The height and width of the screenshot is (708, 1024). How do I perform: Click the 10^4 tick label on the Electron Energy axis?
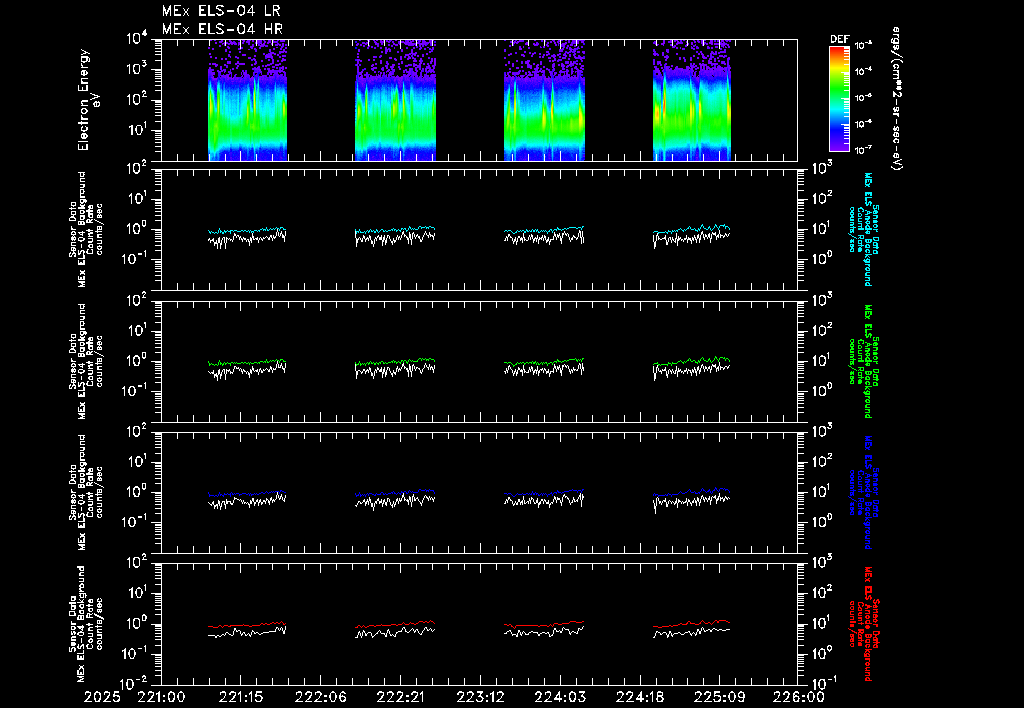[x=137, y=39]
